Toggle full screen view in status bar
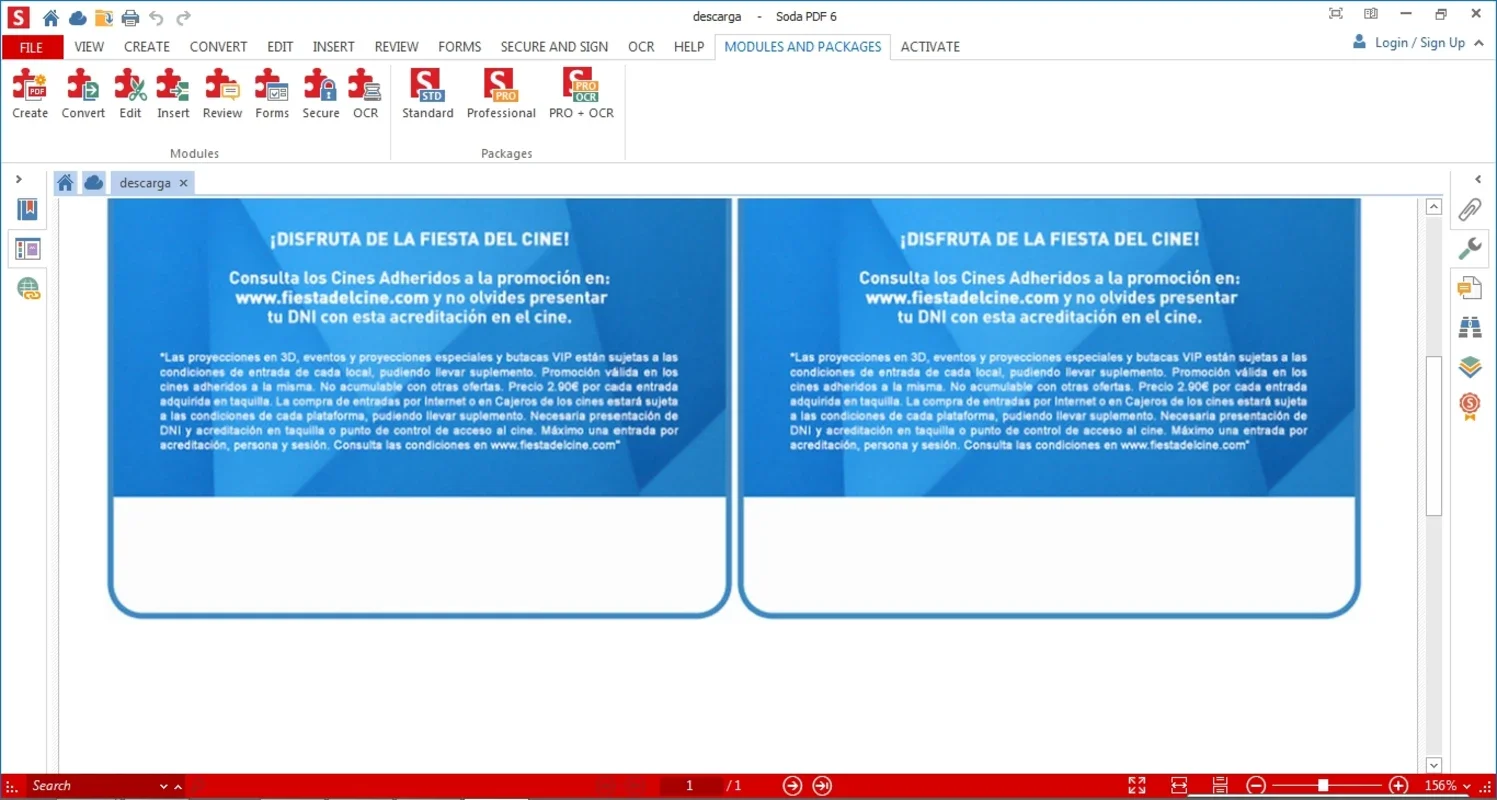The height and width of the screenshot is (800, 1497). (x=1137, y=786)
